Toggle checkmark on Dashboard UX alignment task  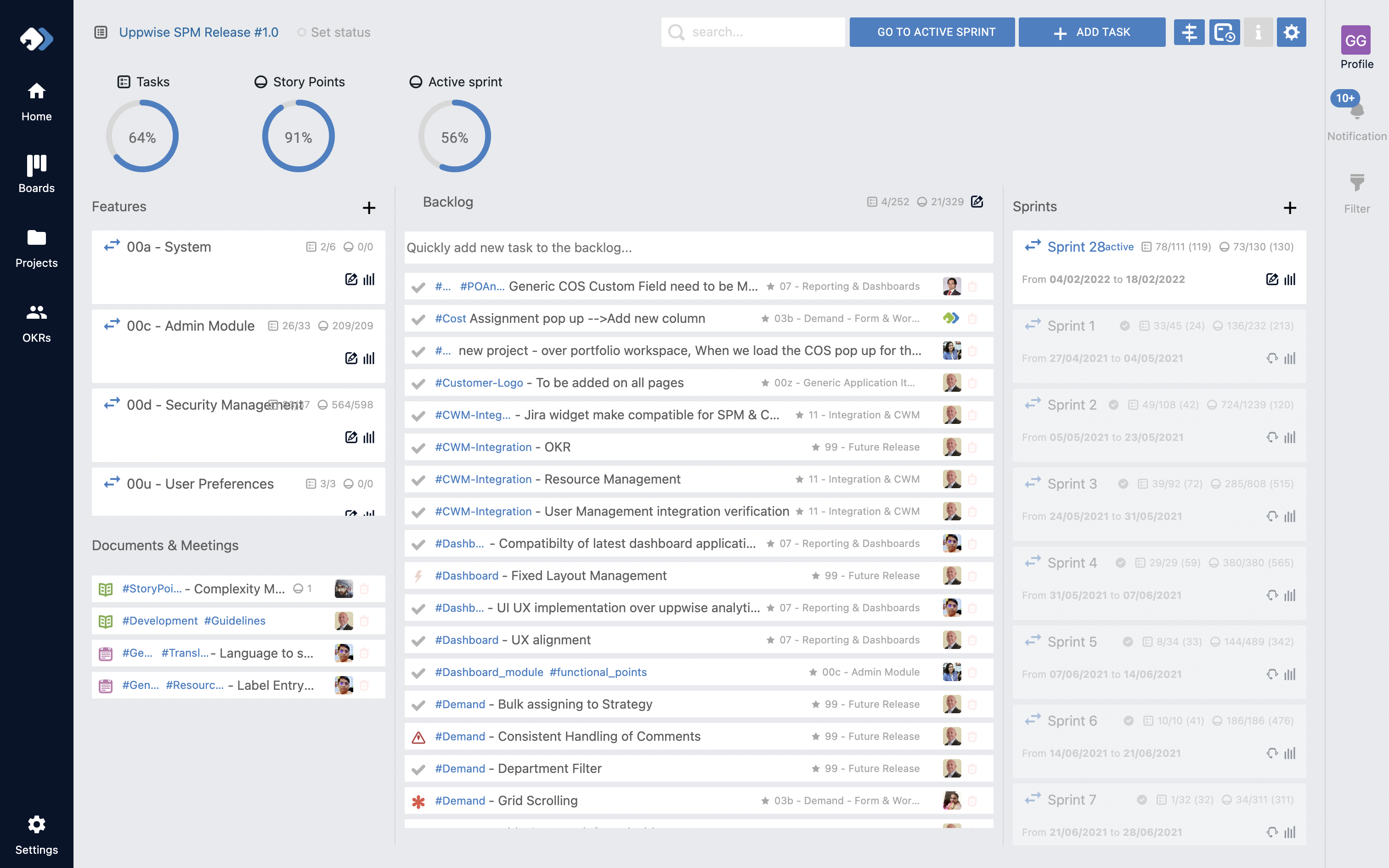tap(418, 641)
